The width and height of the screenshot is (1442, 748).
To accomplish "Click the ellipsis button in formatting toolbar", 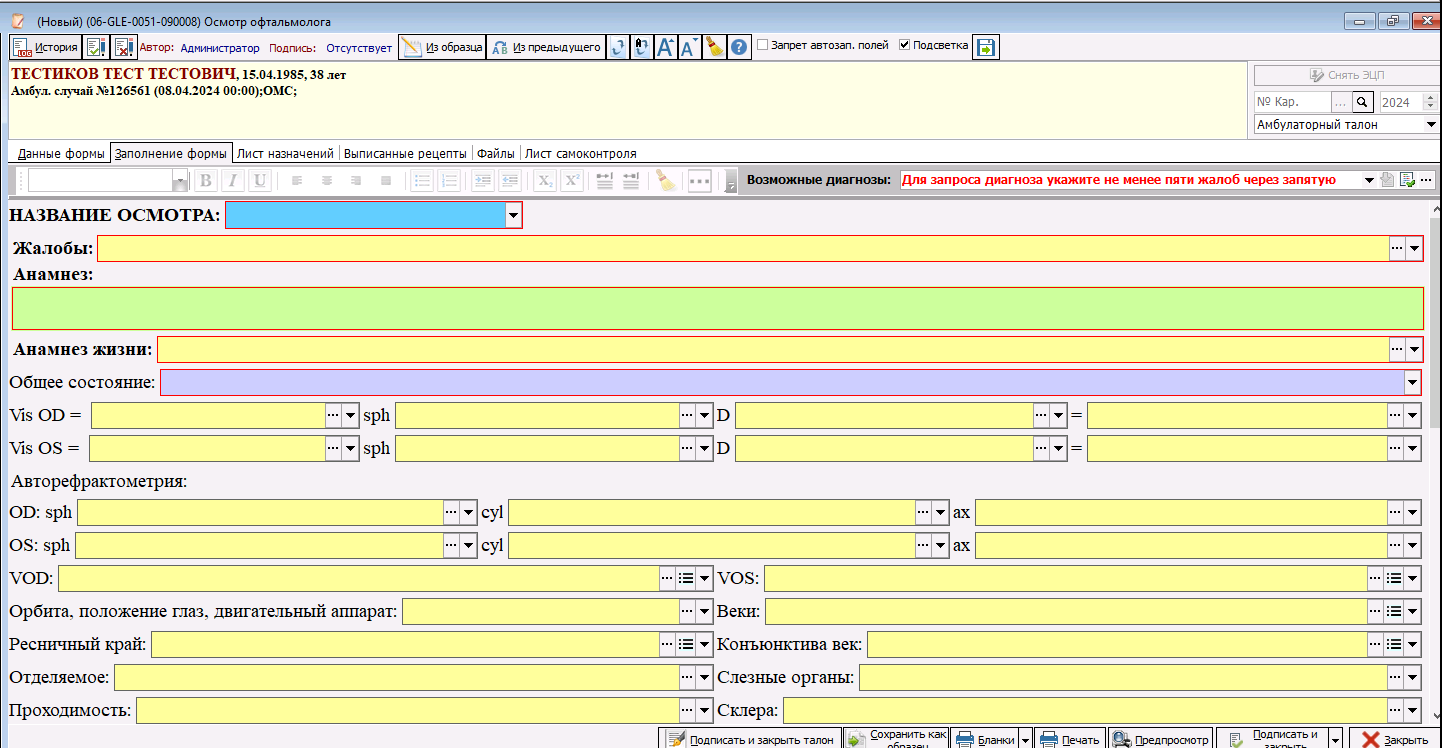I will click(x=700, y=181).
